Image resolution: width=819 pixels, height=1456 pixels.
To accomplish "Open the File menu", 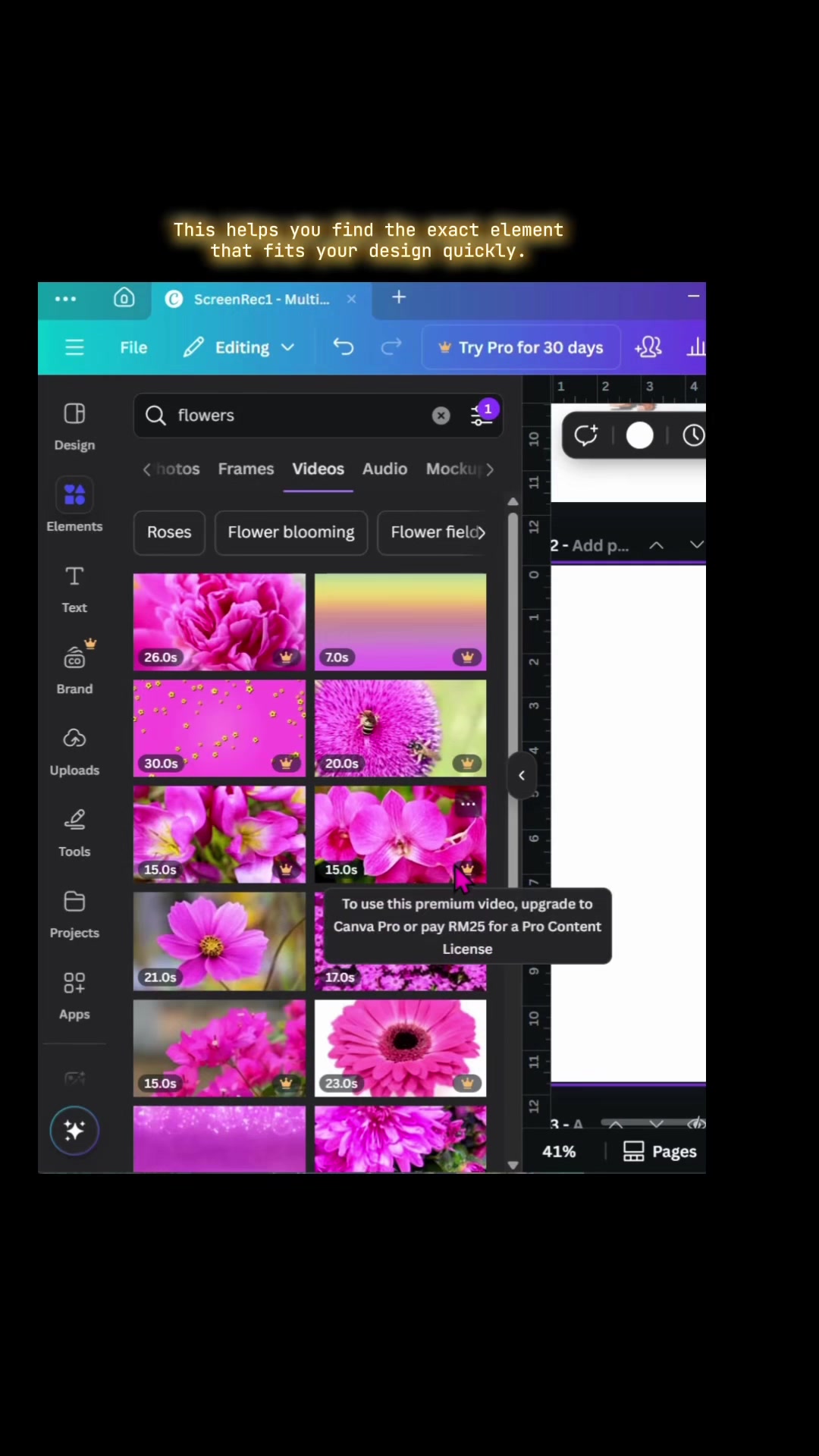I will point(133,347).
